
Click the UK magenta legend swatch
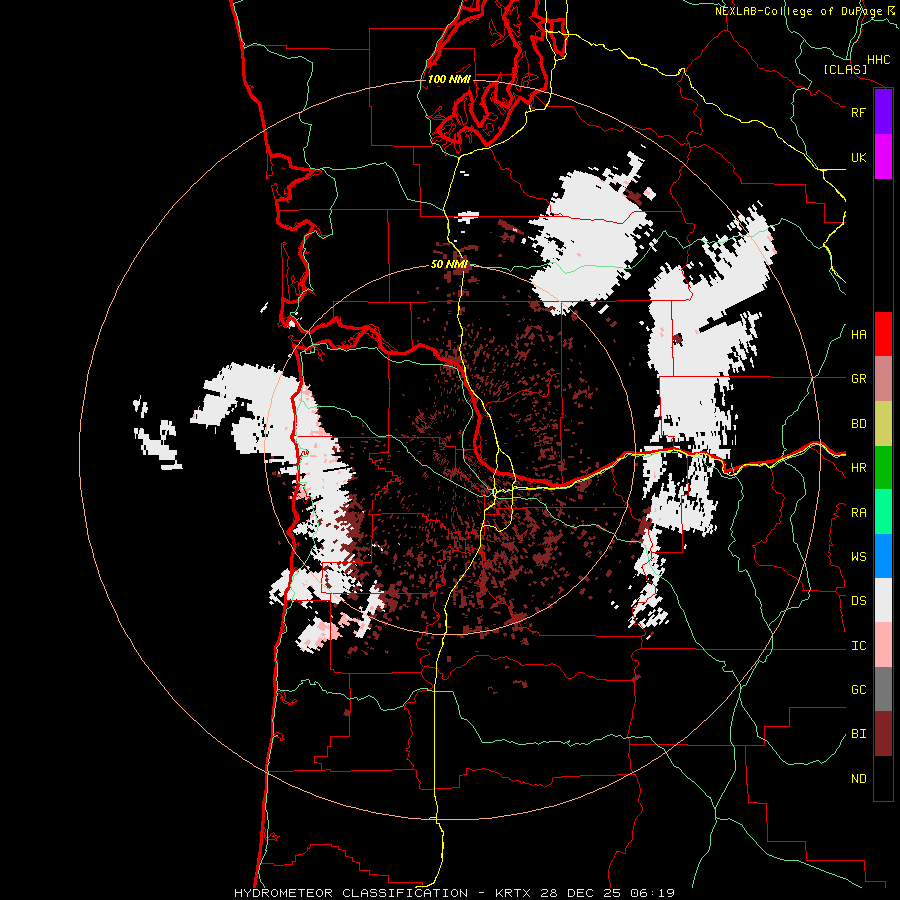(x=883, y=157)
